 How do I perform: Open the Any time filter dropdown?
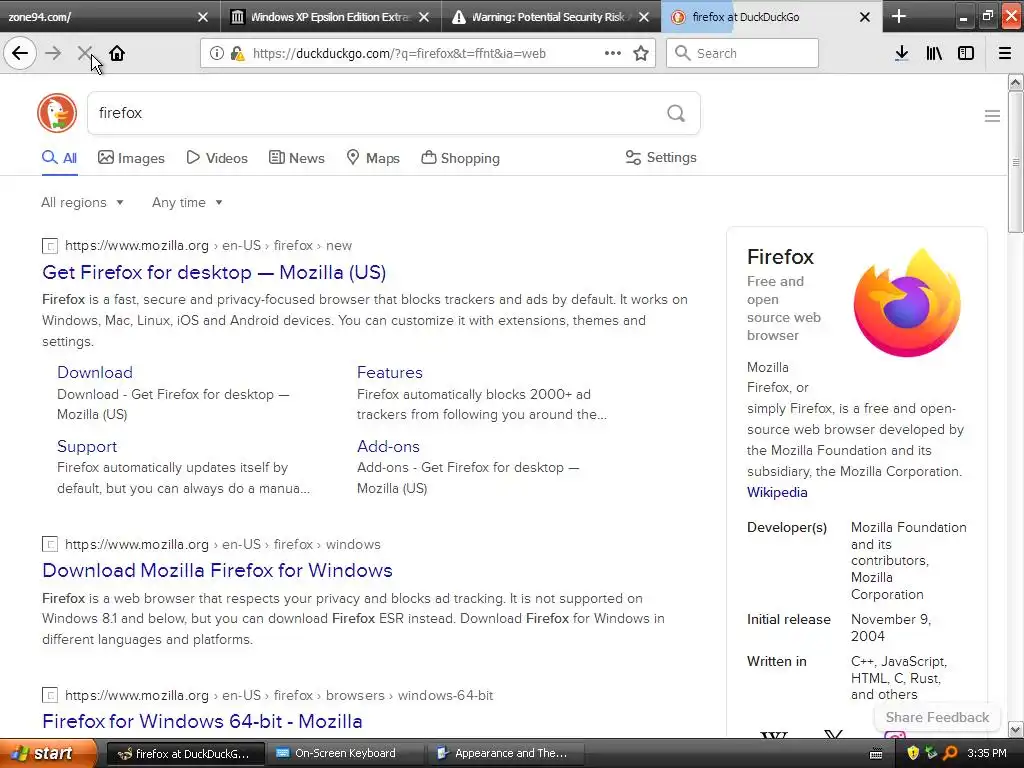click(187, 202)
